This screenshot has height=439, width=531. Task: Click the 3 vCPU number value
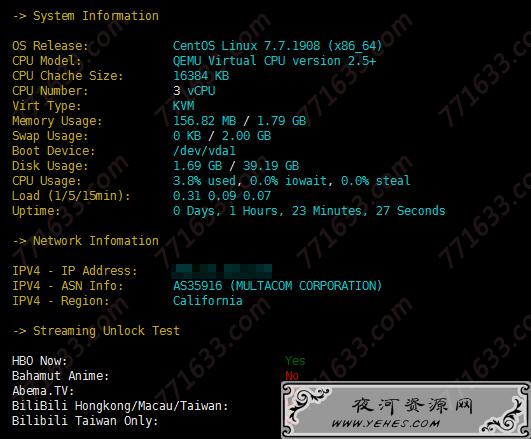(194, 90)
